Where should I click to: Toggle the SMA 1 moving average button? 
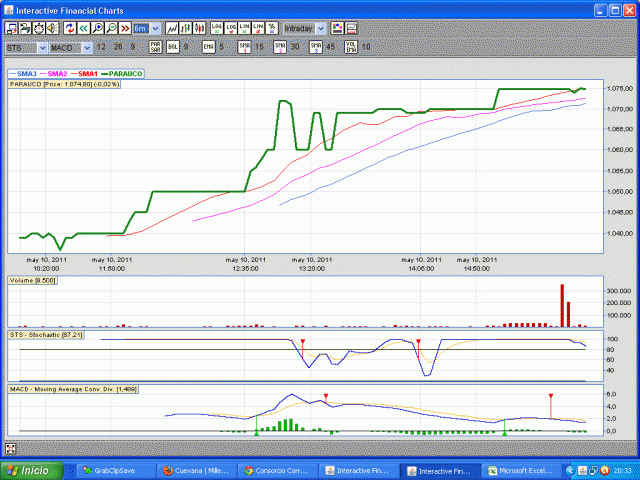(x=242, y=47)
